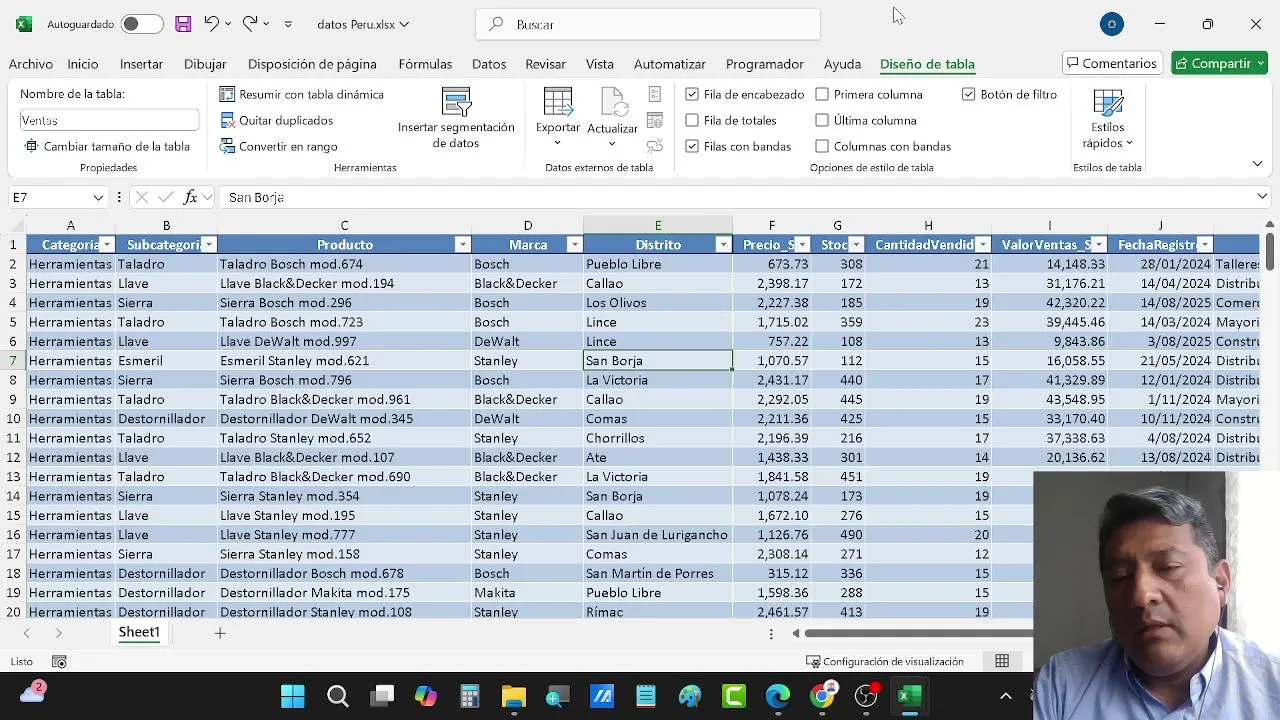The image size is (1280, 720).
Task: Click the Buscar search box
Action: click(648, 24)
